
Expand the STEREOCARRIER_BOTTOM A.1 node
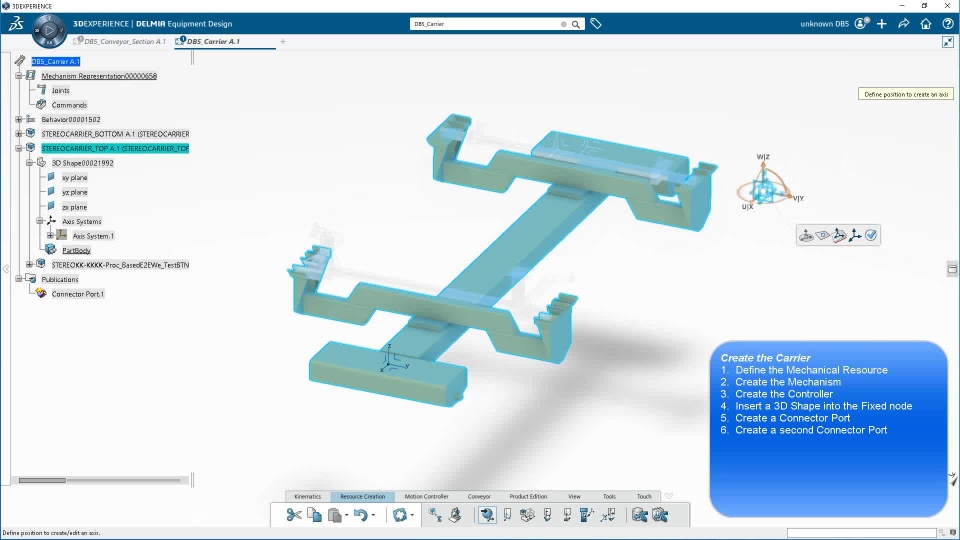click(x=19, y=133)
